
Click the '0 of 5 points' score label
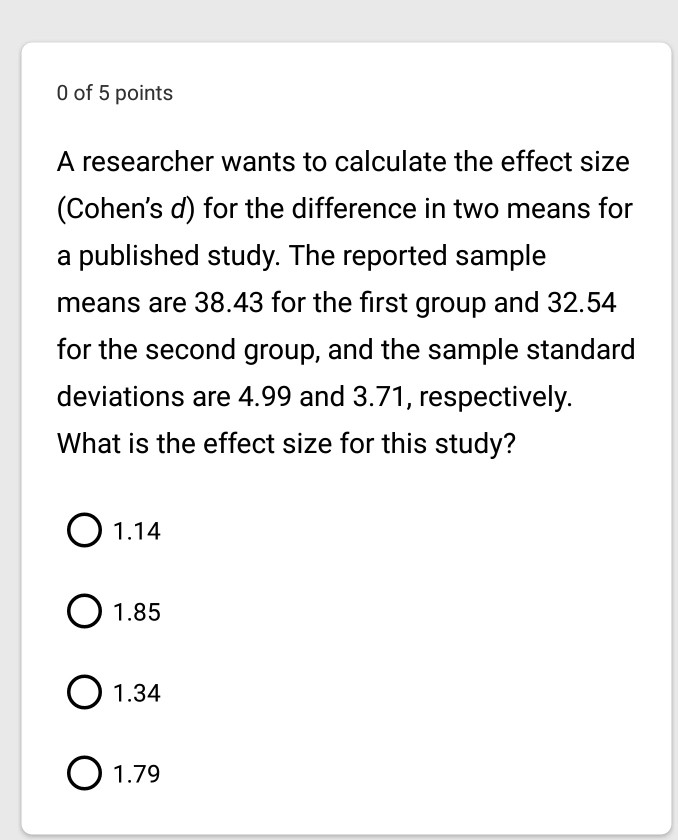115,93
